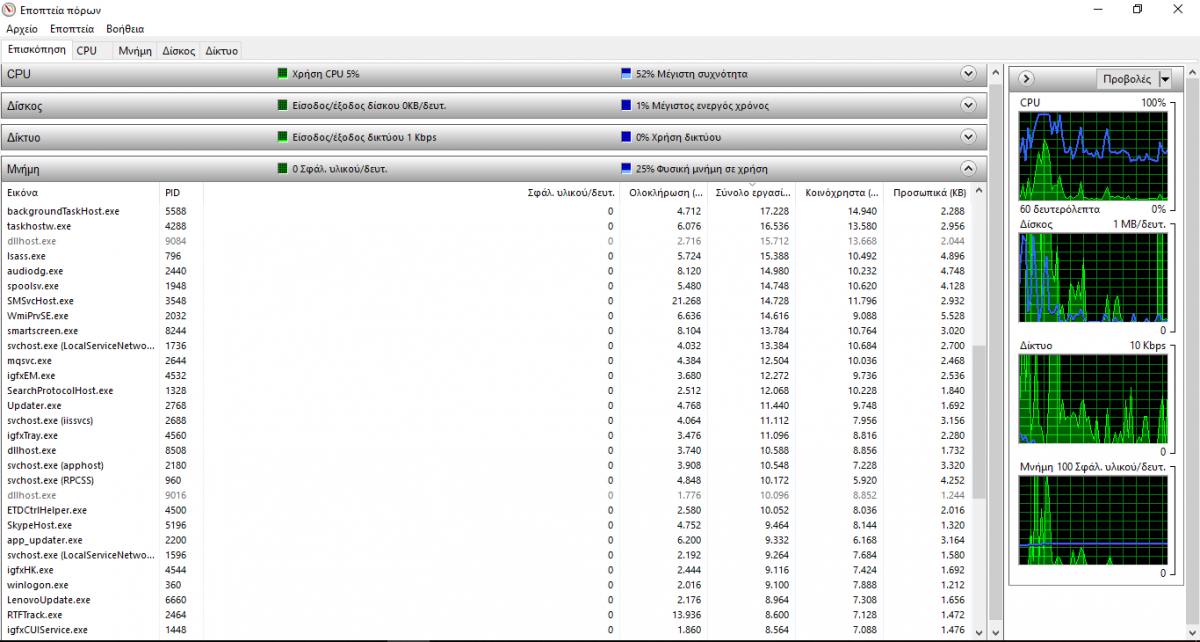Sort by Εικόνα column header
Screen dimensions: 1200x642
tap(80, 192)
